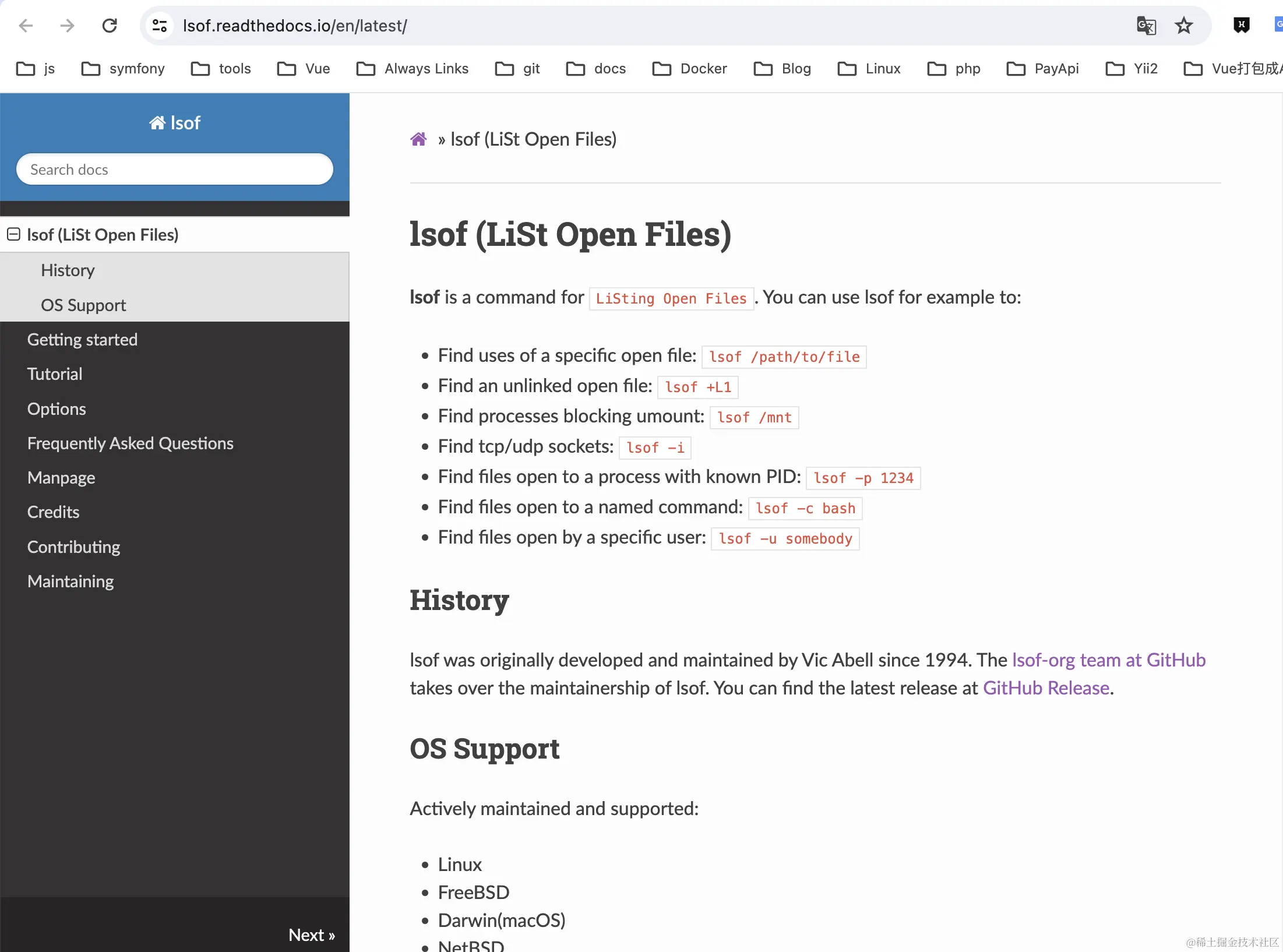This screenshot has width=1283, height=952.
Task: Click the translate page icon
Action: point(1146,26)
